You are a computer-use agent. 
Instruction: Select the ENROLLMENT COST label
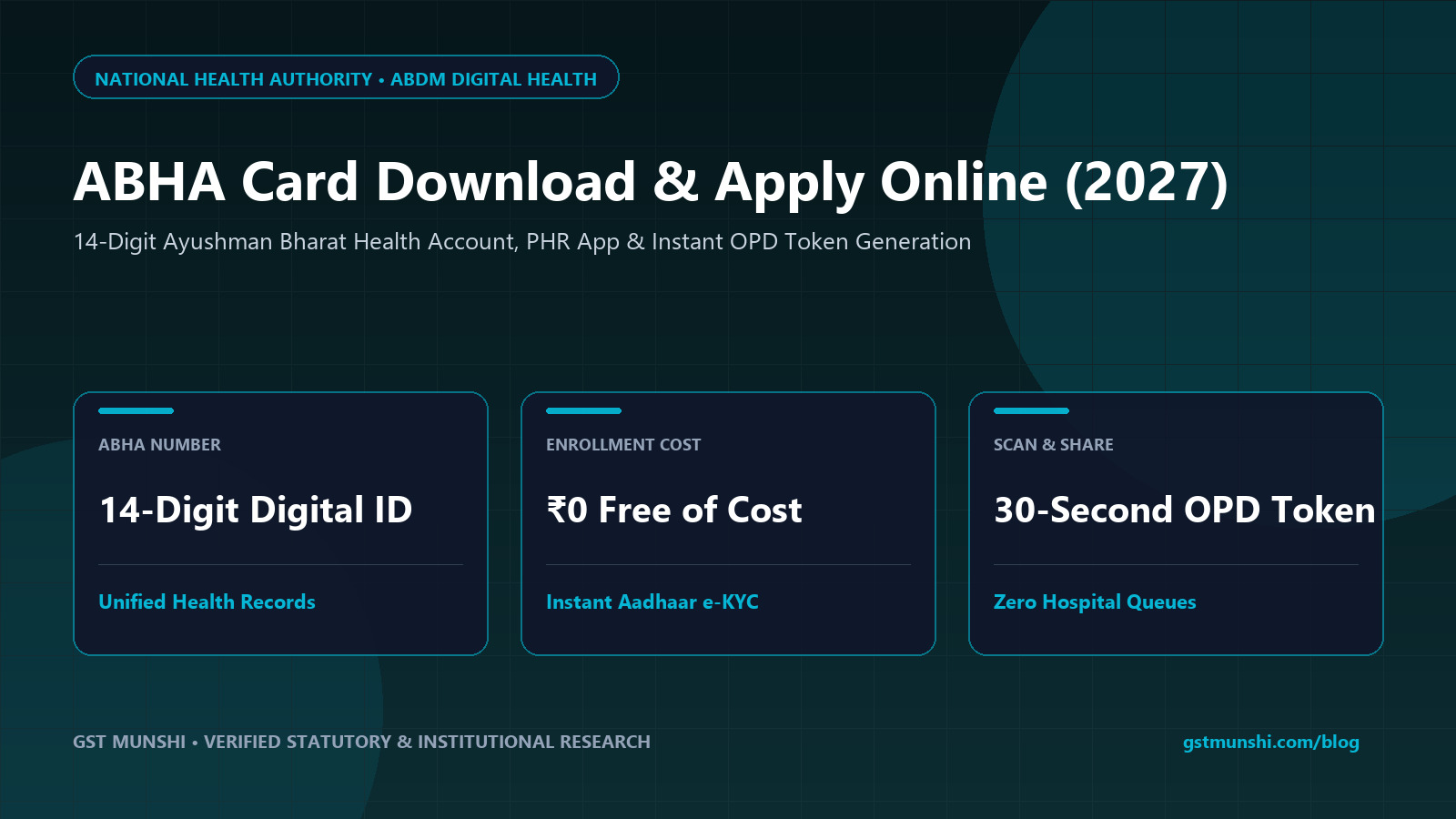coord(623,445)
